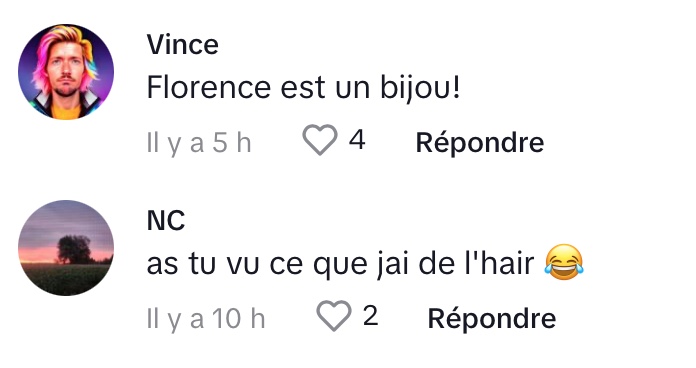Click the word 'bijou!' in Vince's comment
696x368 pixels.
click(420, 88)
